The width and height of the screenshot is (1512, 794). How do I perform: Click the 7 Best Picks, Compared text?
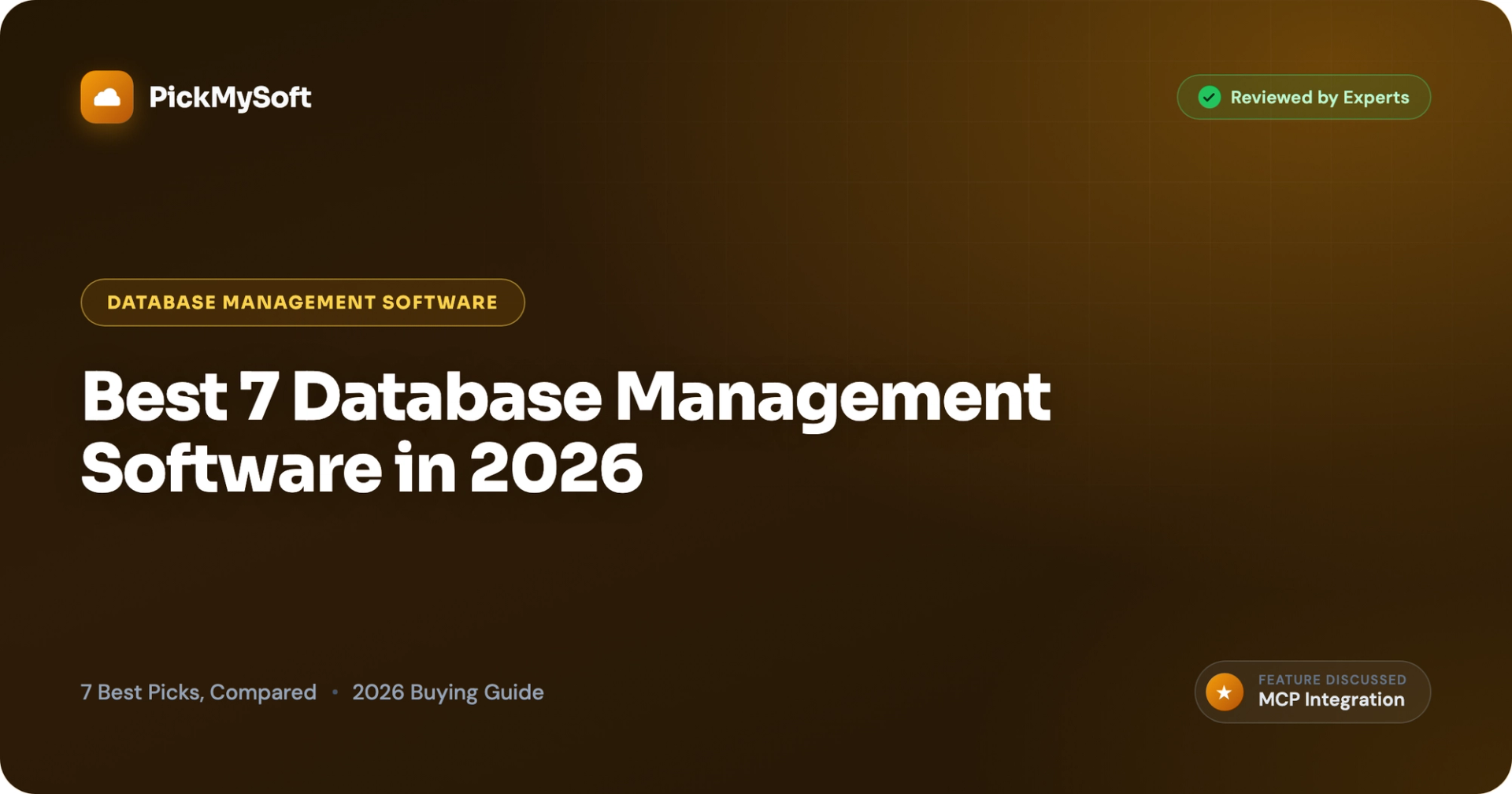pos(198,692)
